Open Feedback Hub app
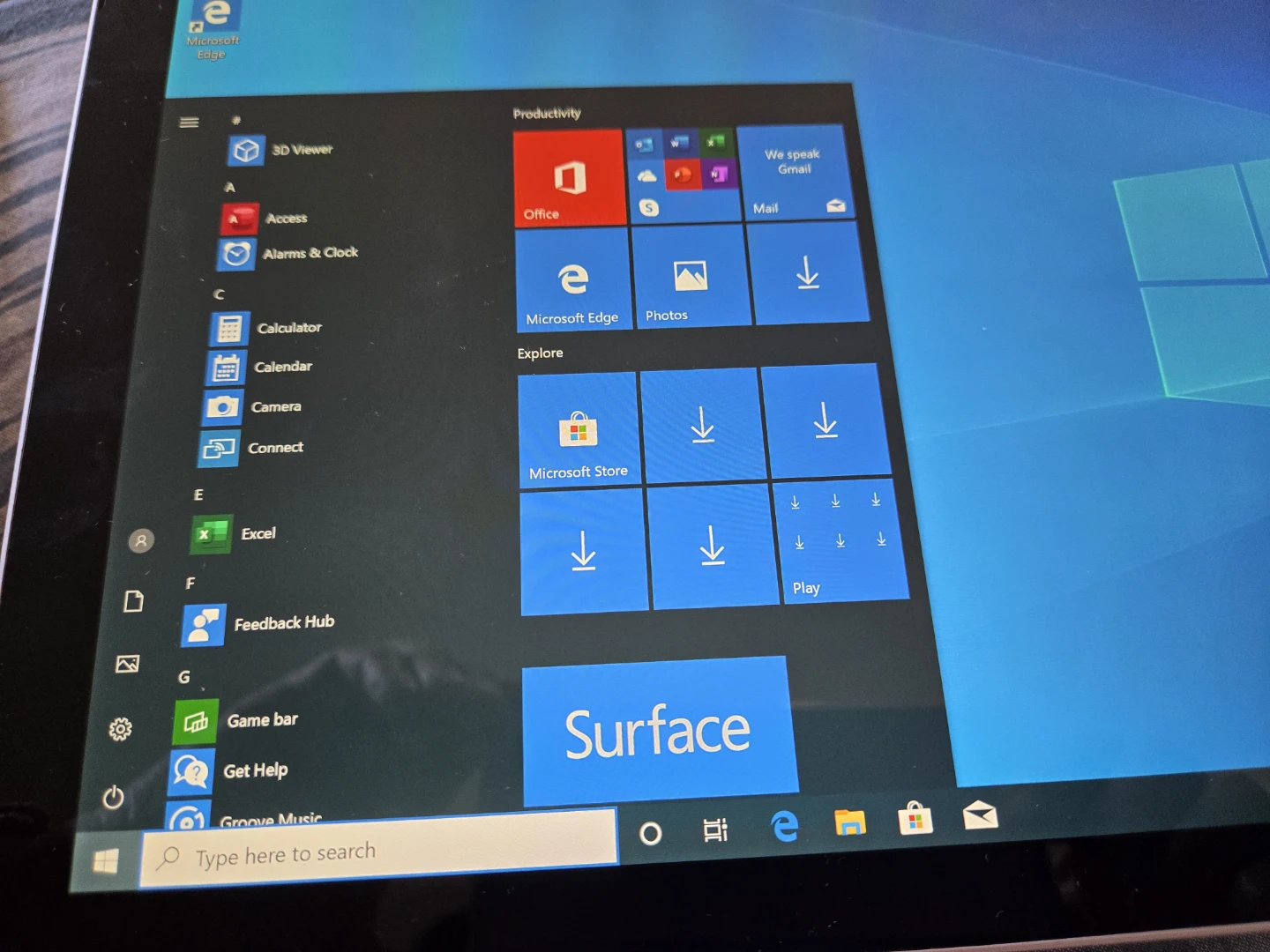 pyautogui.click(x=258, y=624)
